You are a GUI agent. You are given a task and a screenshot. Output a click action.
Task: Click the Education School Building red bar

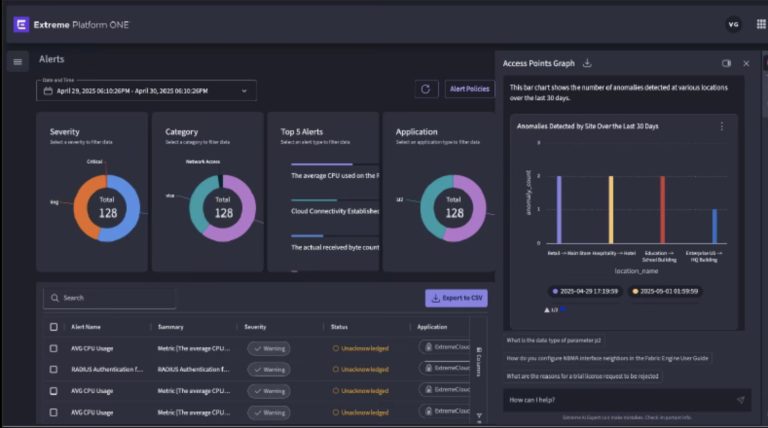click(x=663, y=210)
